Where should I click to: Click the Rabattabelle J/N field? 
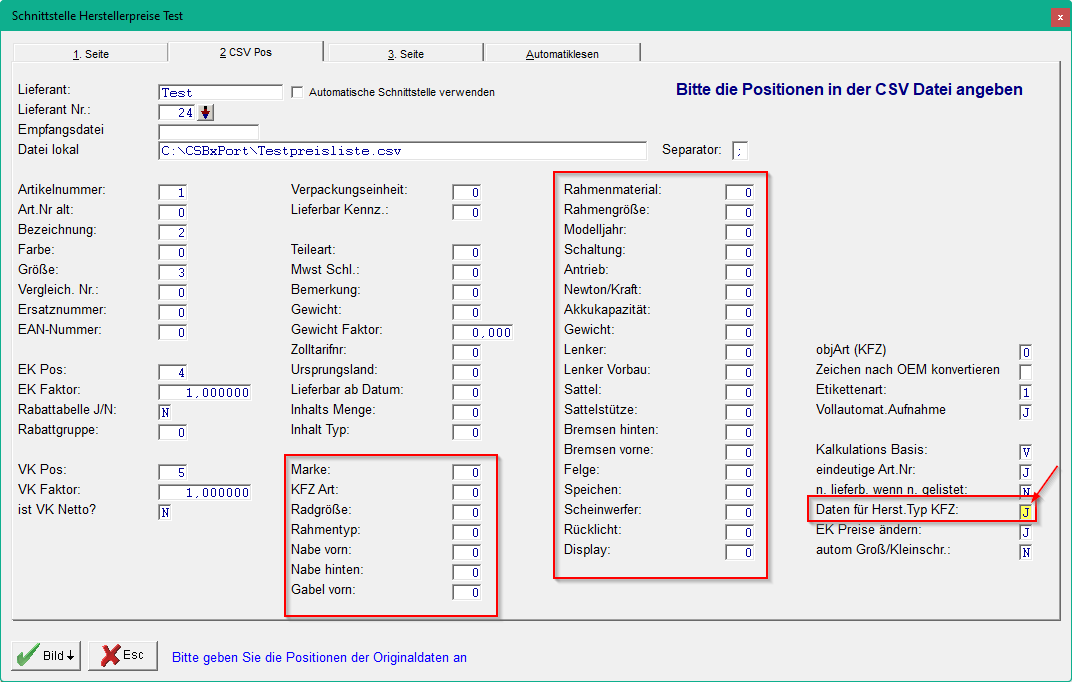[165, 412]
